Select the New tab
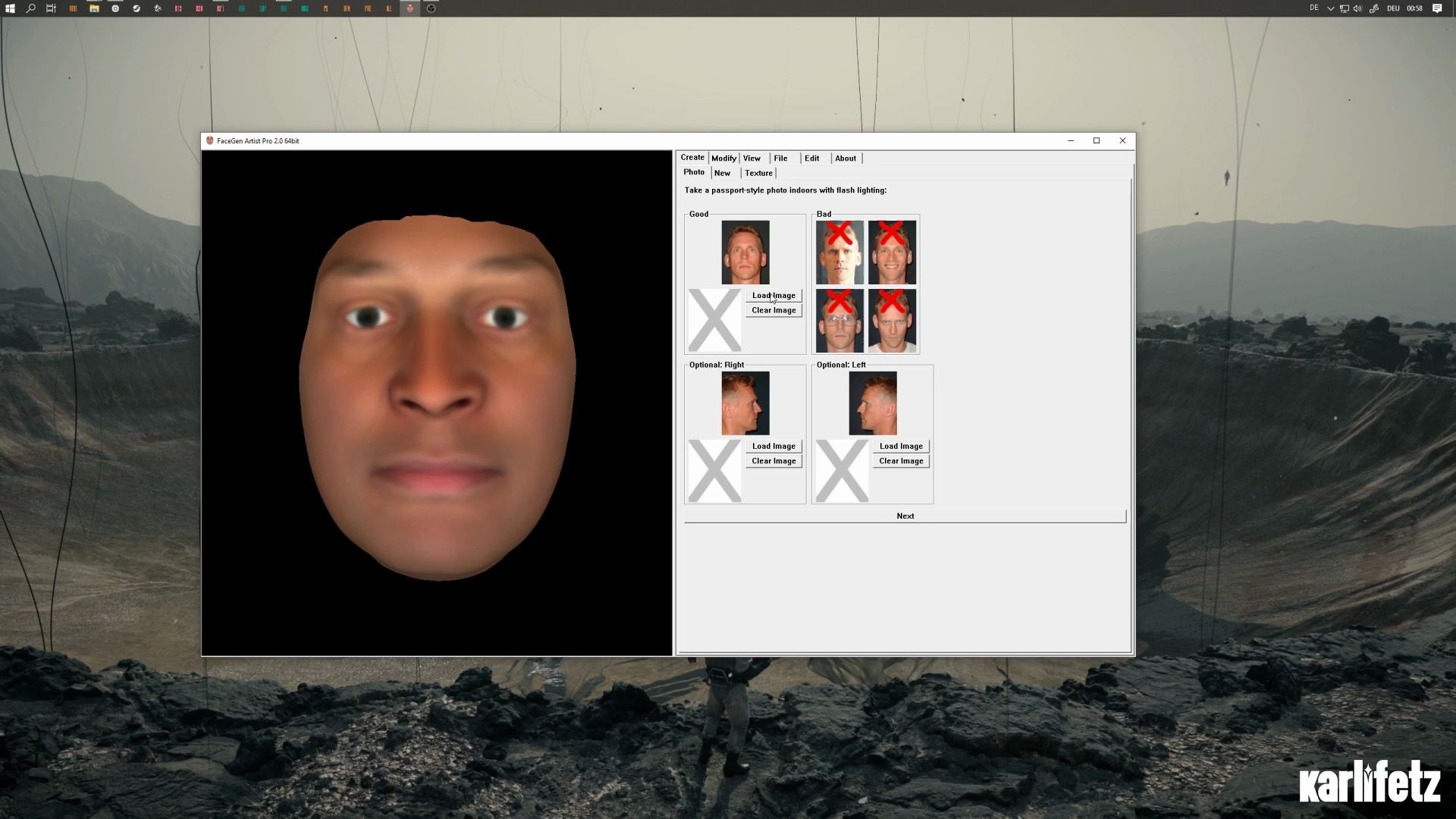The height and width of the screenshot is (819, 1456). tap(722, 173)
